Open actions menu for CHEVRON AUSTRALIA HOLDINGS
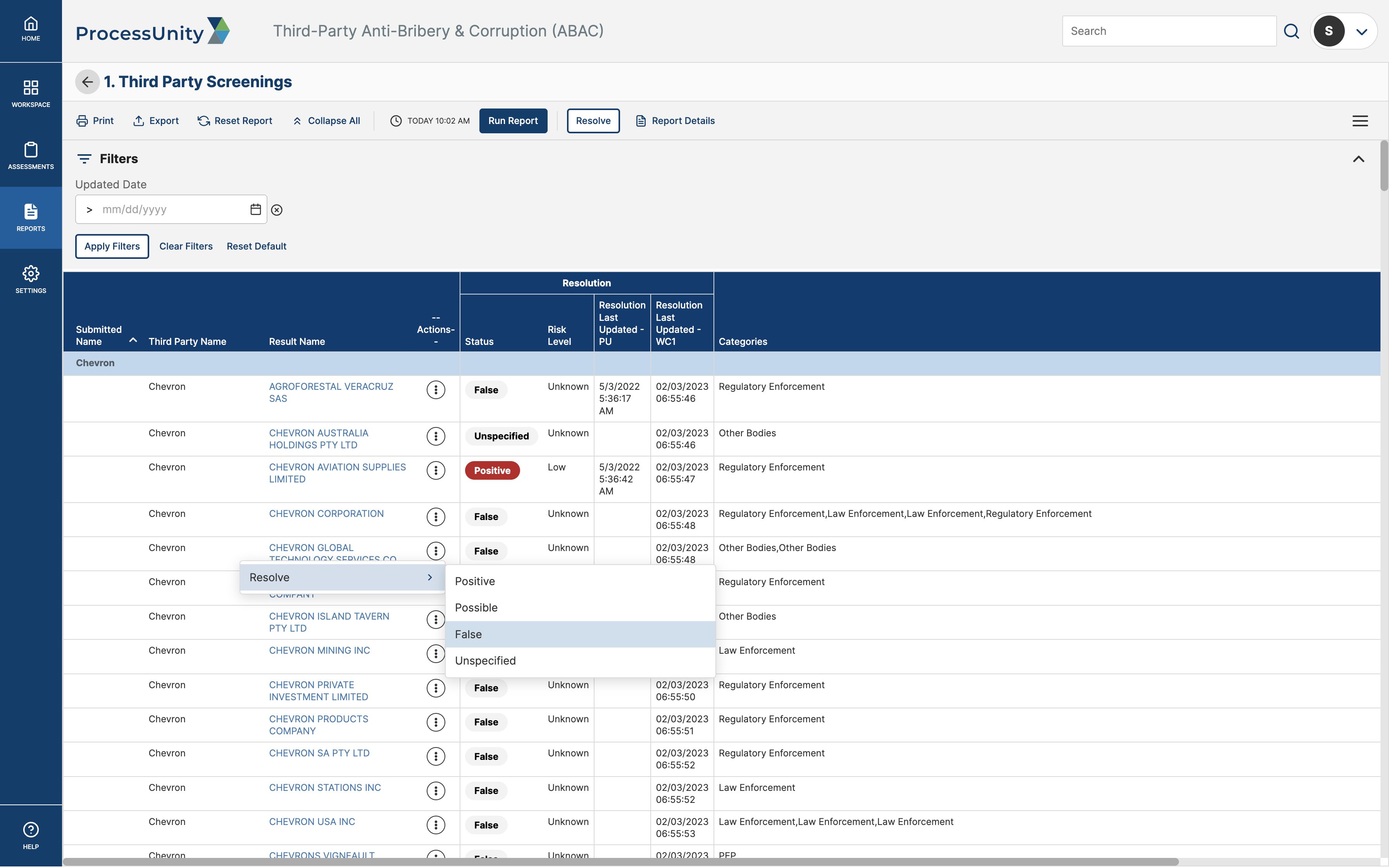This screenshot has width=1389, height=868. (x=436, y=436)
